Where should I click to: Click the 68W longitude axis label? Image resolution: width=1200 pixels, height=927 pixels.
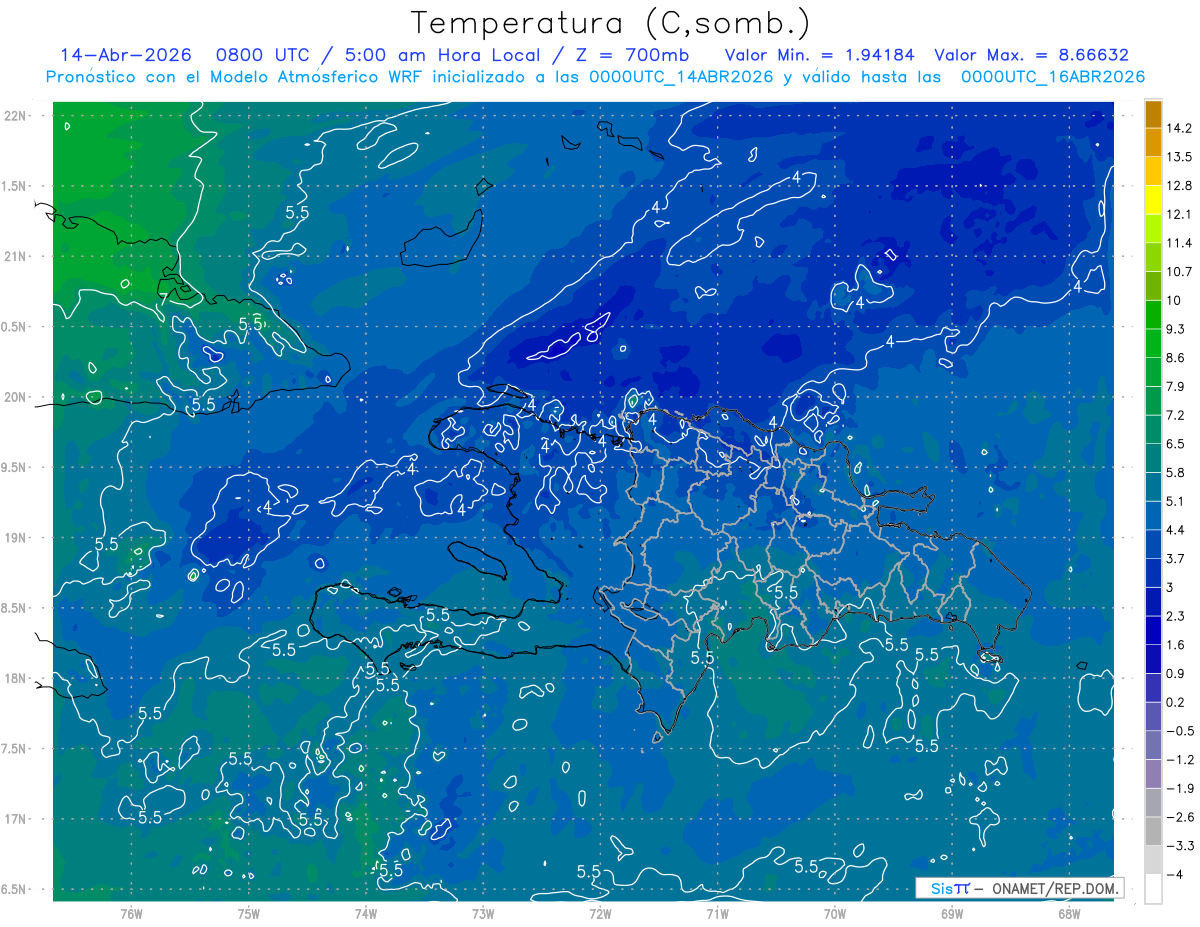click(1068, 913)
